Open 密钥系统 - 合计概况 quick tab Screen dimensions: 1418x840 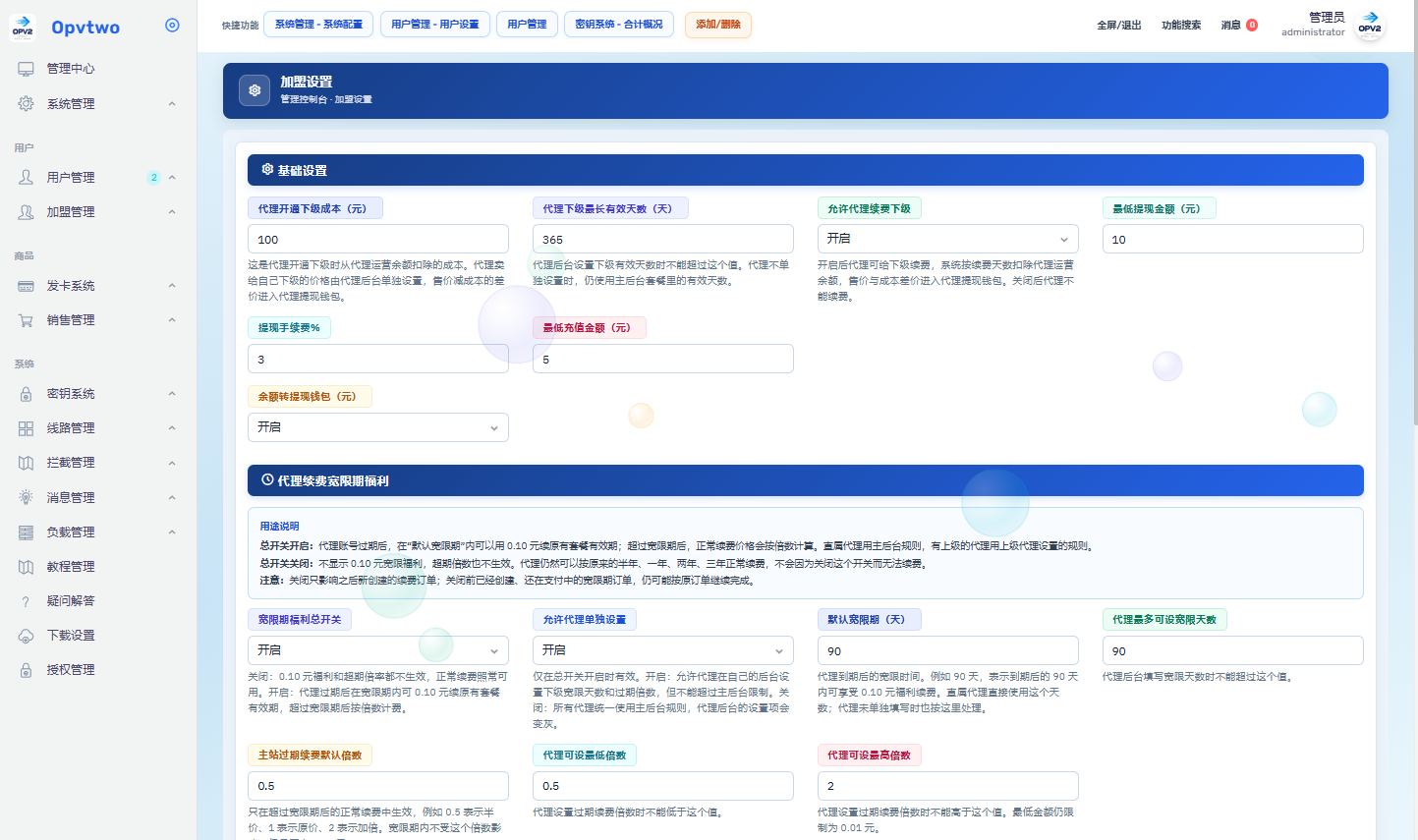click(619, 25)
